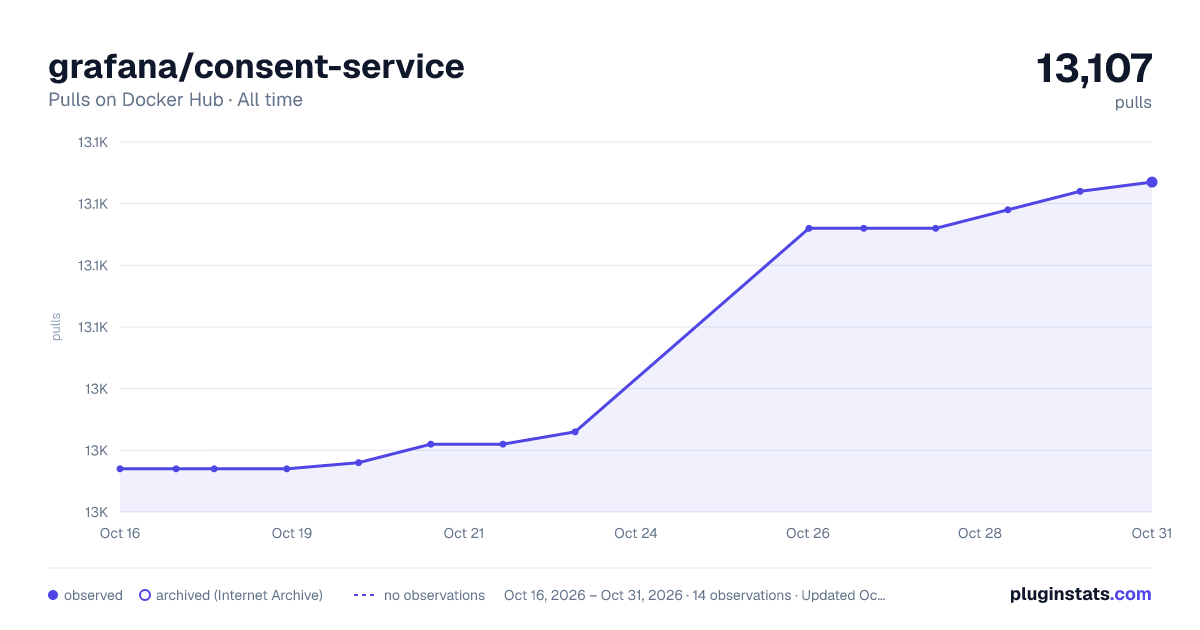This screenshot has height=630, width=1200.
Task: Select the first data point at Oct 16
Action: (120, 469)
